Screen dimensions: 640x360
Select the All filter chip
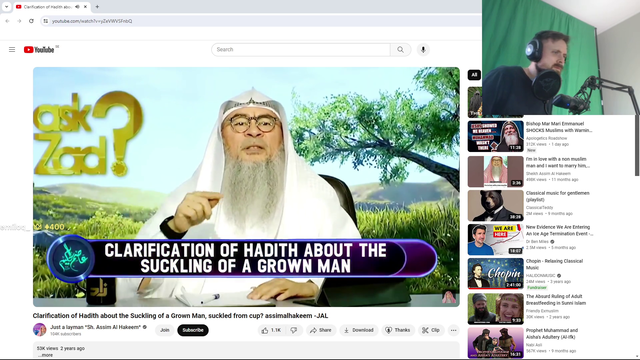coord(474,75)
